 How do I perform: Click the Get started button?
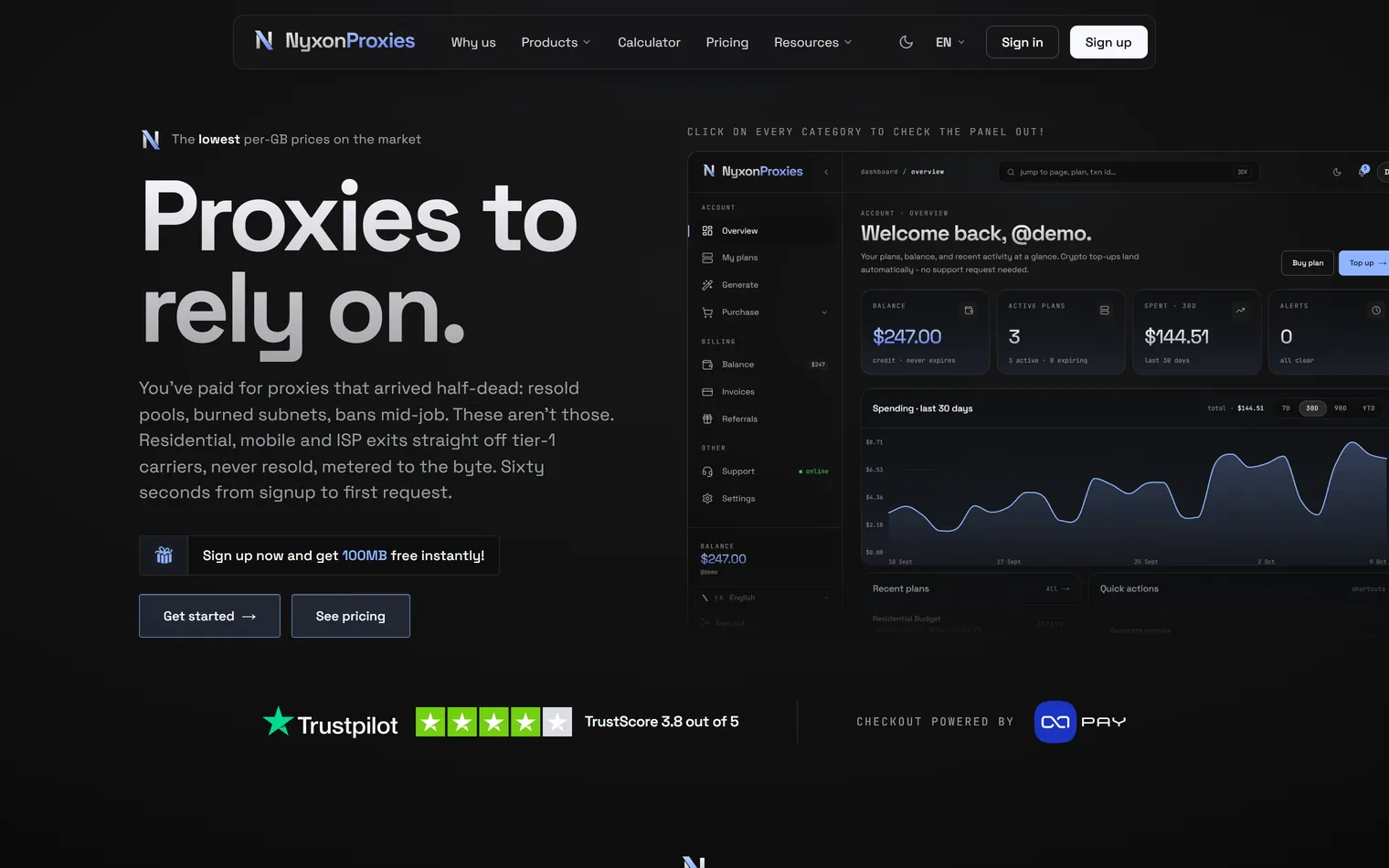[209, 616]
